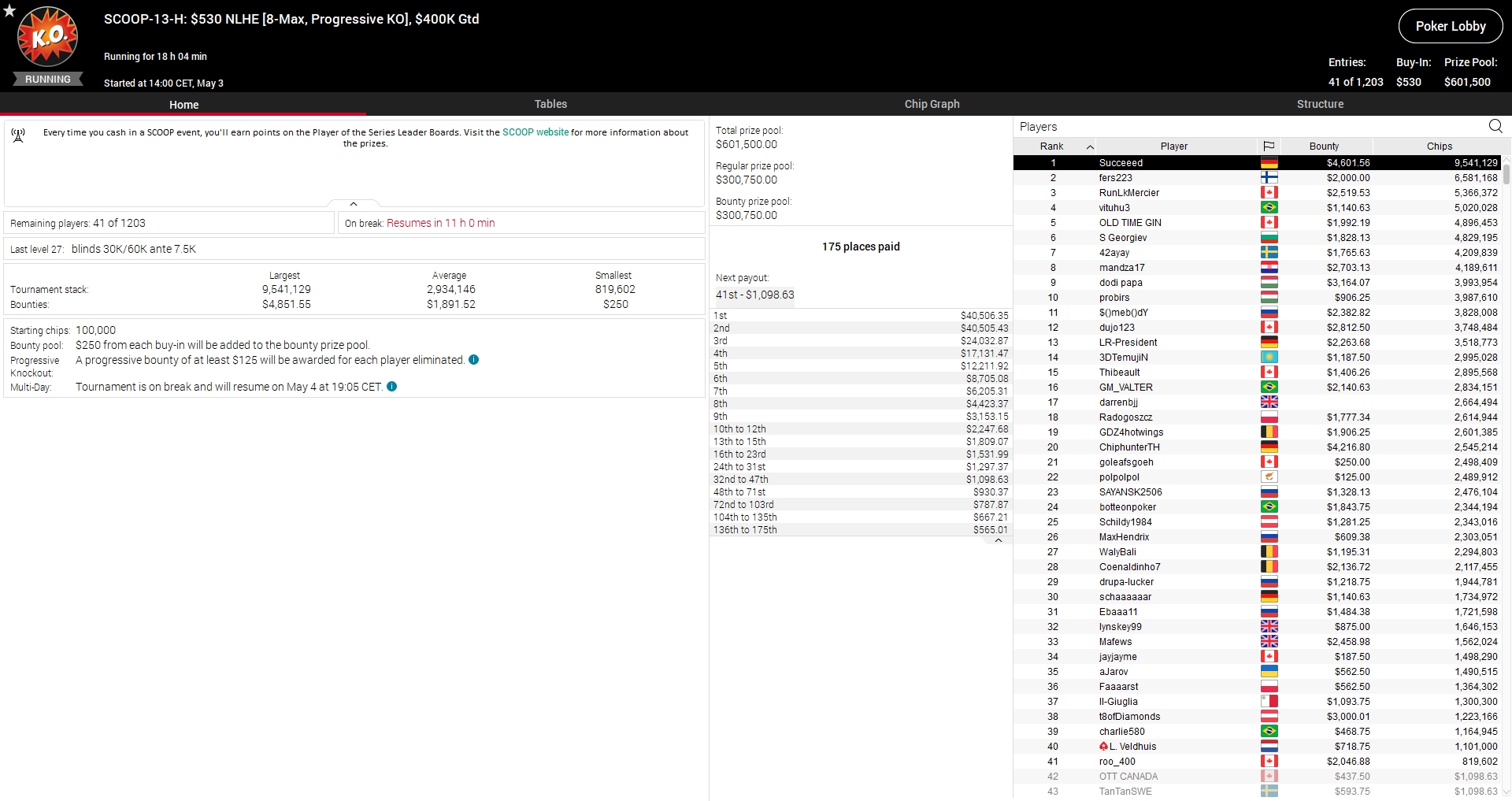Click the broadcast announcement icon
This screenshot has height=801, width=1512.
tap(18, 135)
